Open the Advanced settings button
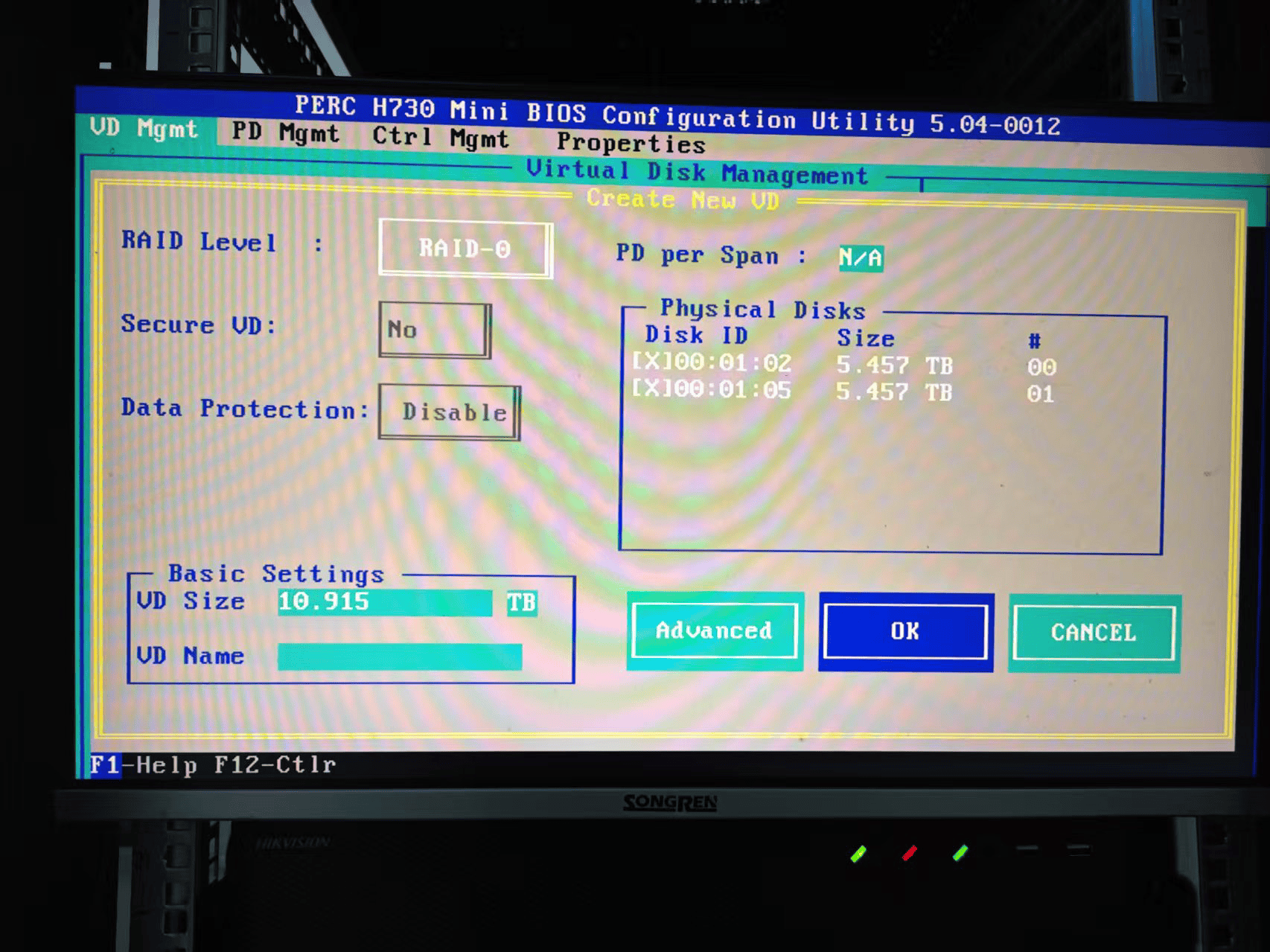Viewport: 1270px width, 952px height. 714,631
